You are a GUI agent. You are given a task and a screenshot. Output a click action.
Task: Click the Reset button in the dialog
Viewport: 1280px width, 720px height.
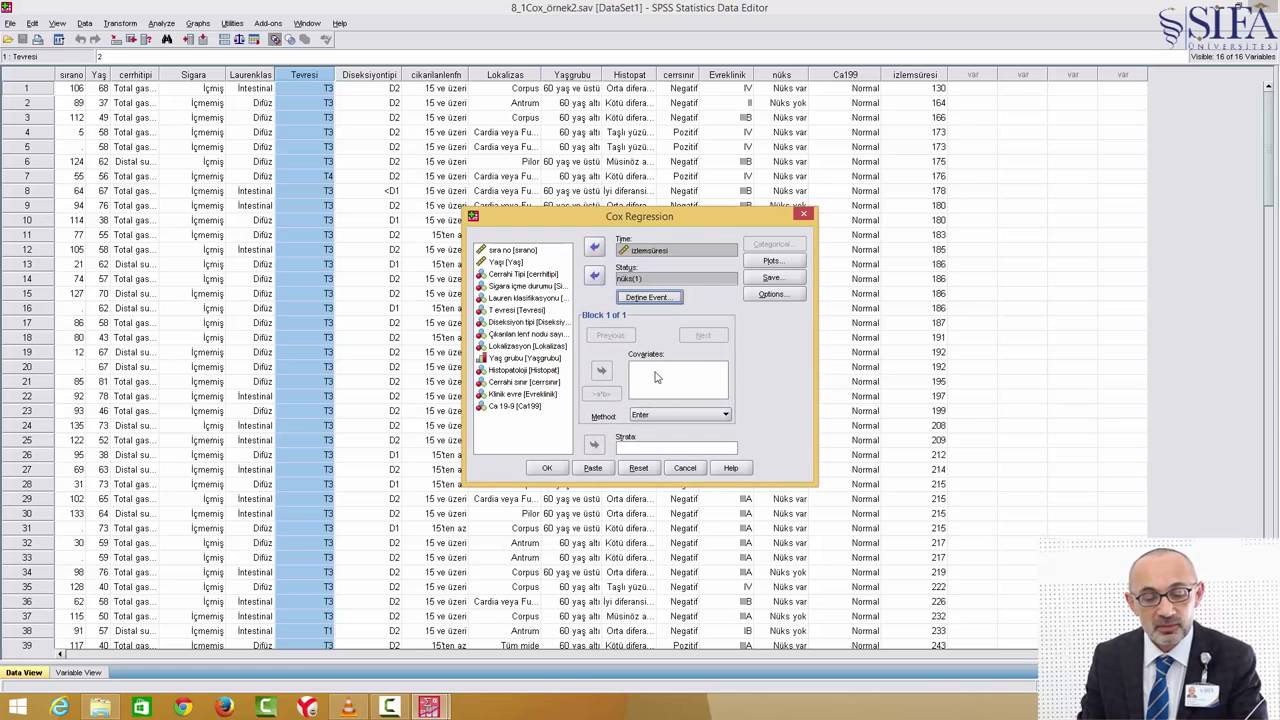click(x=639, y=468)
